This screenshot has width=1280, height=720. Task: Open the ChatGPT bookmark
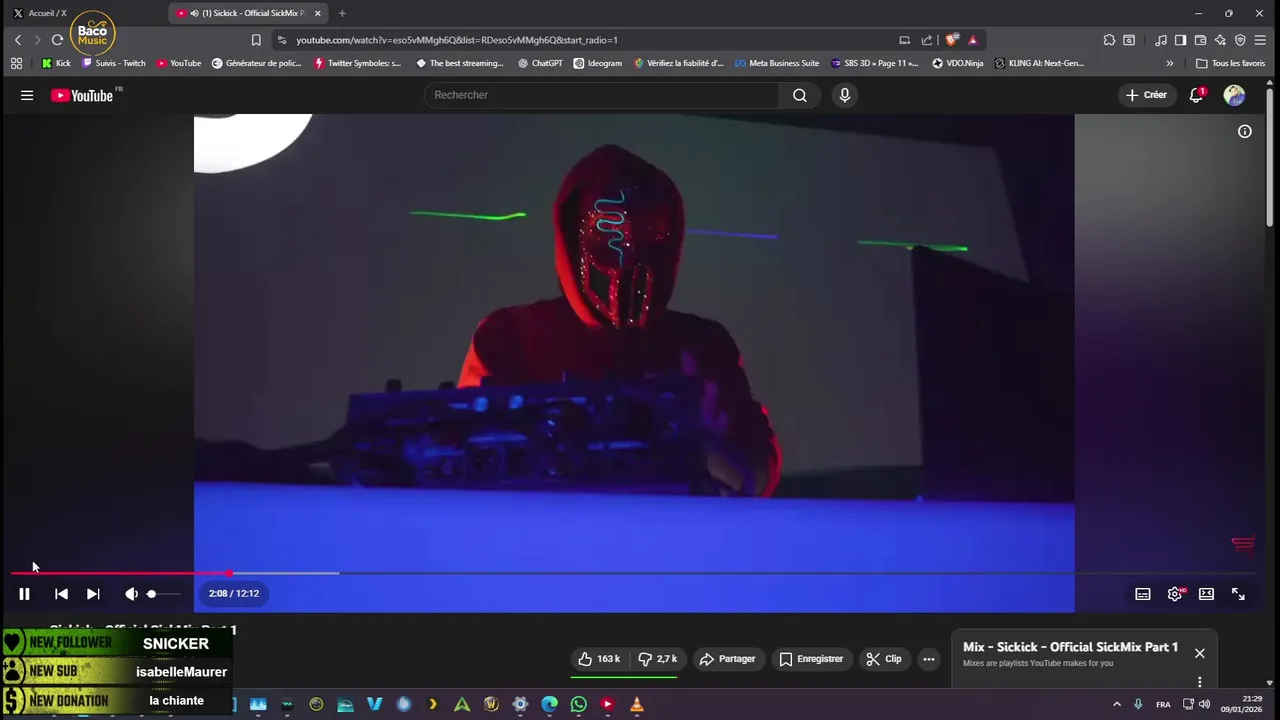tap(540, 63)
